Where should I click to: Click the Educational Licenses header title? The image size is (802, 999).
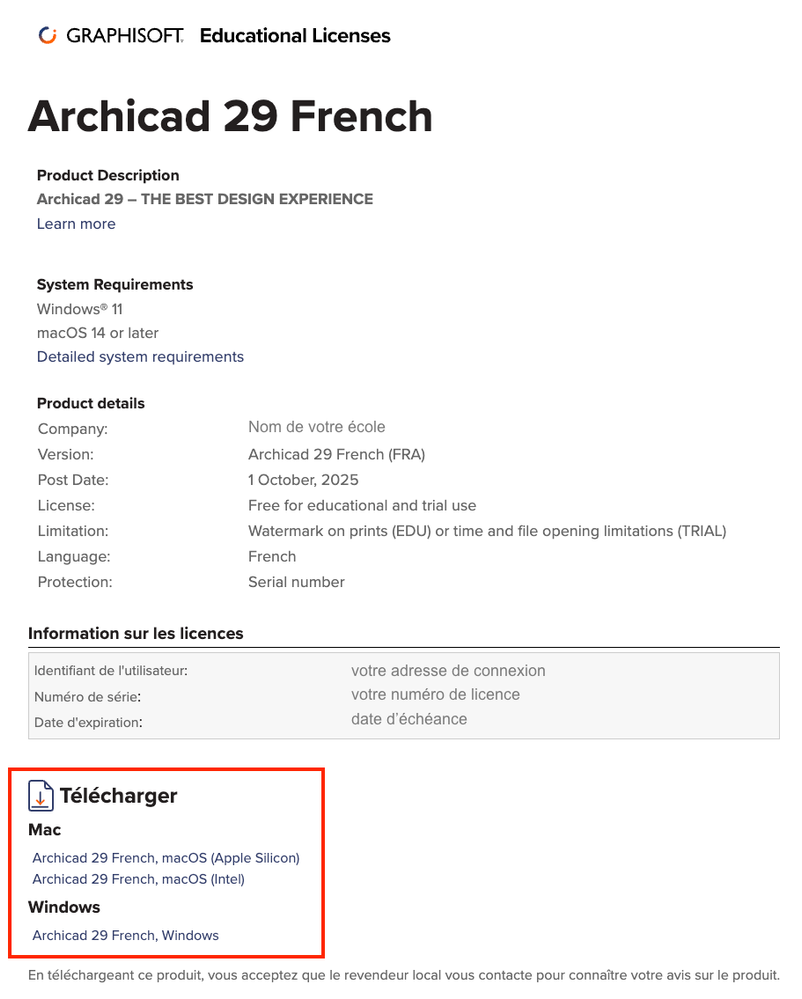(x=295, y=36)
